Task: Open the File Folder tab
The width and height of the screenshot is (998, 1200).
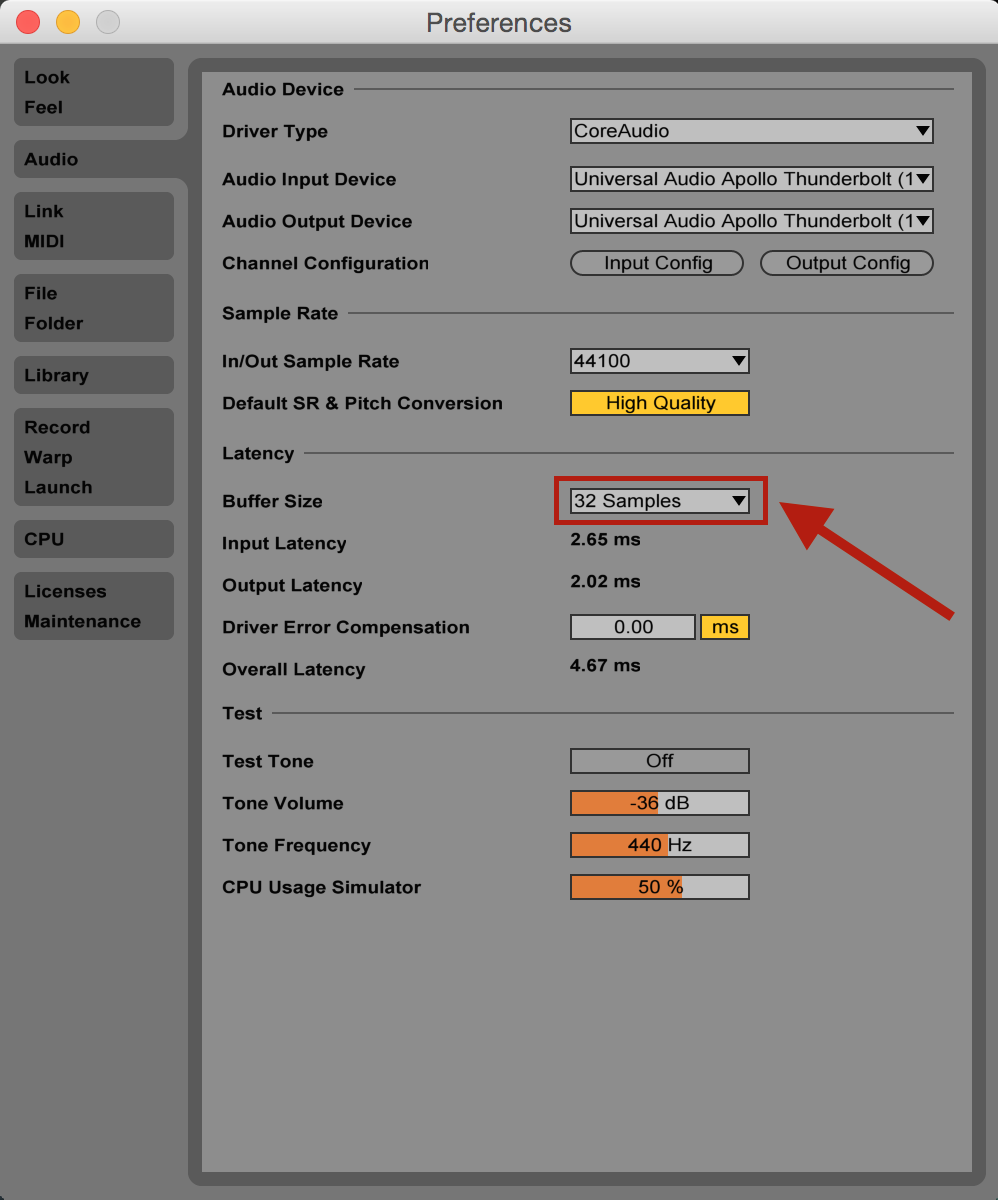Action: [93, 308]
